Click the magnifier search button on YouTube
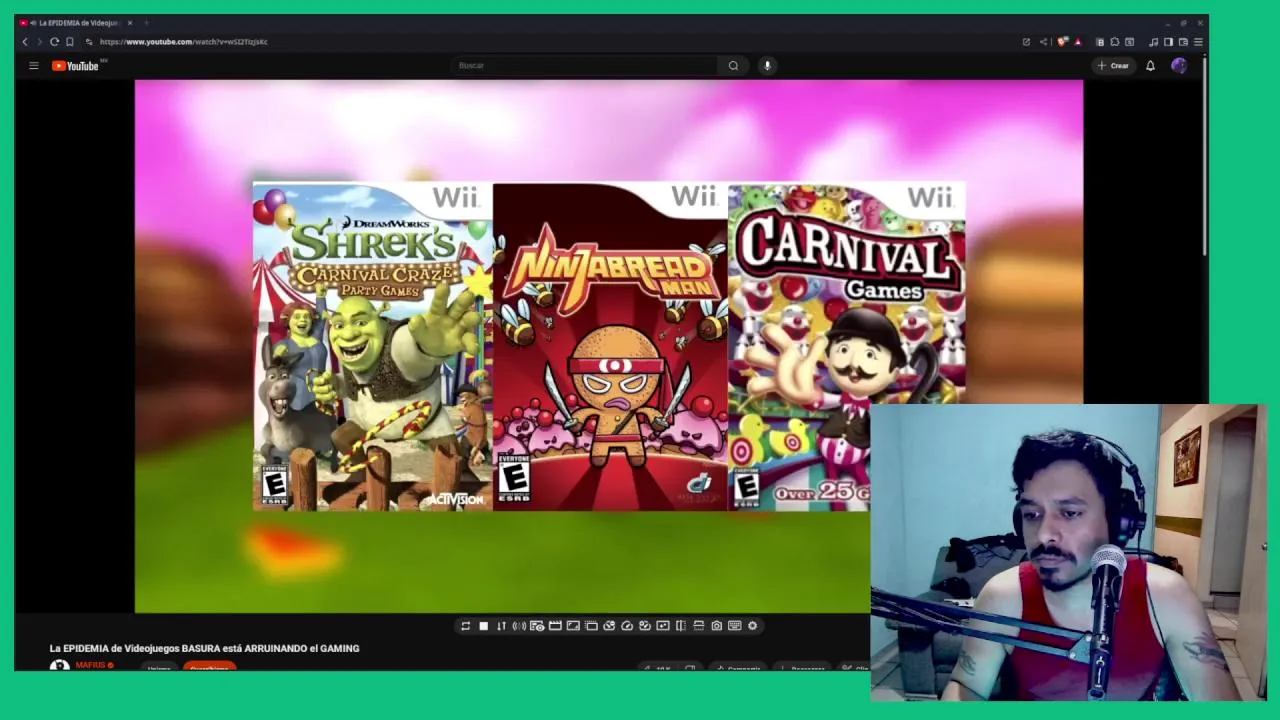Viewport: 1280px width, 720px height. tap(733, 66)
